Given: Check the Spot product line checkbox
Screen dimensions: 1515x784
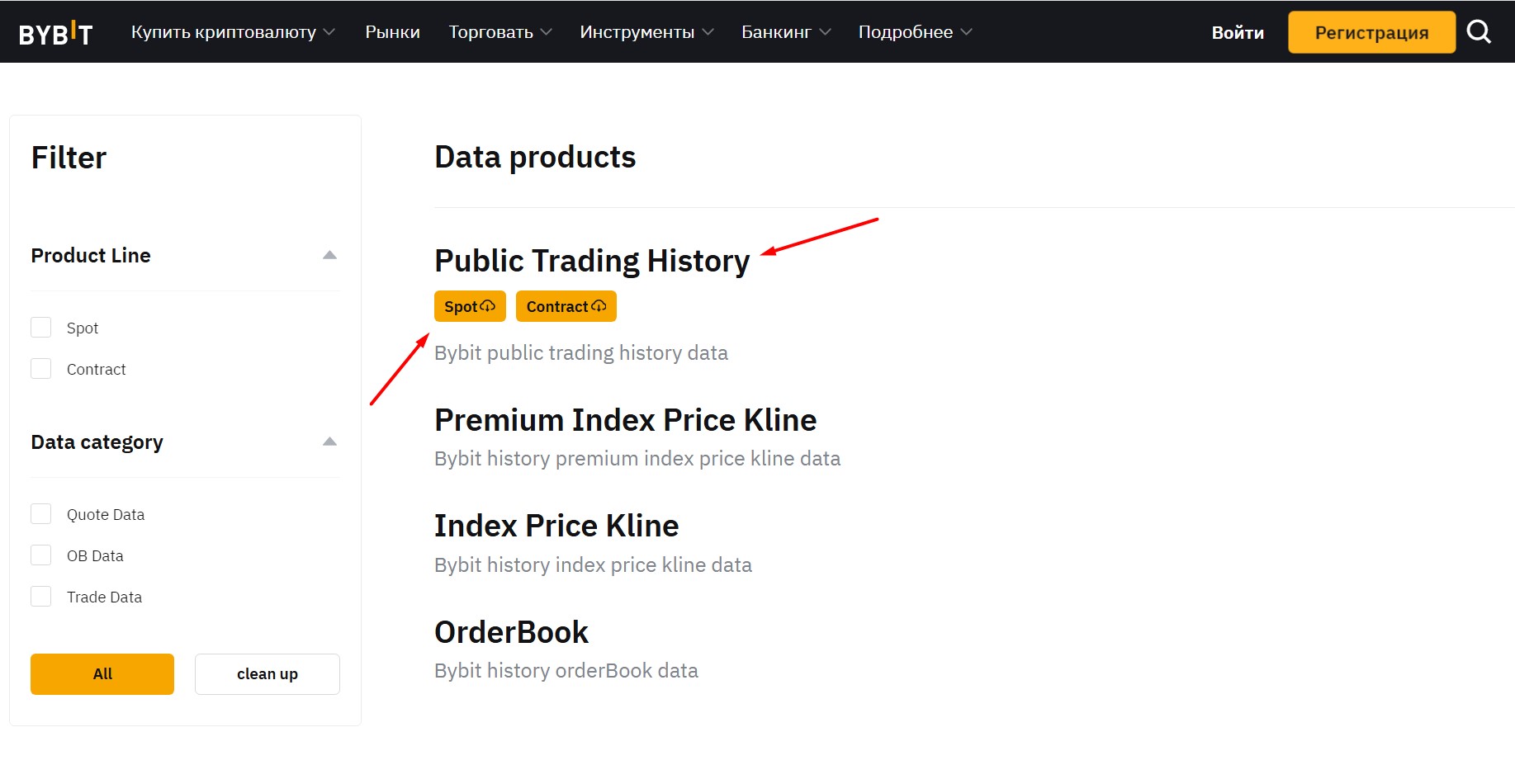Looking at the screenshot, I should (x=41, y=328).
